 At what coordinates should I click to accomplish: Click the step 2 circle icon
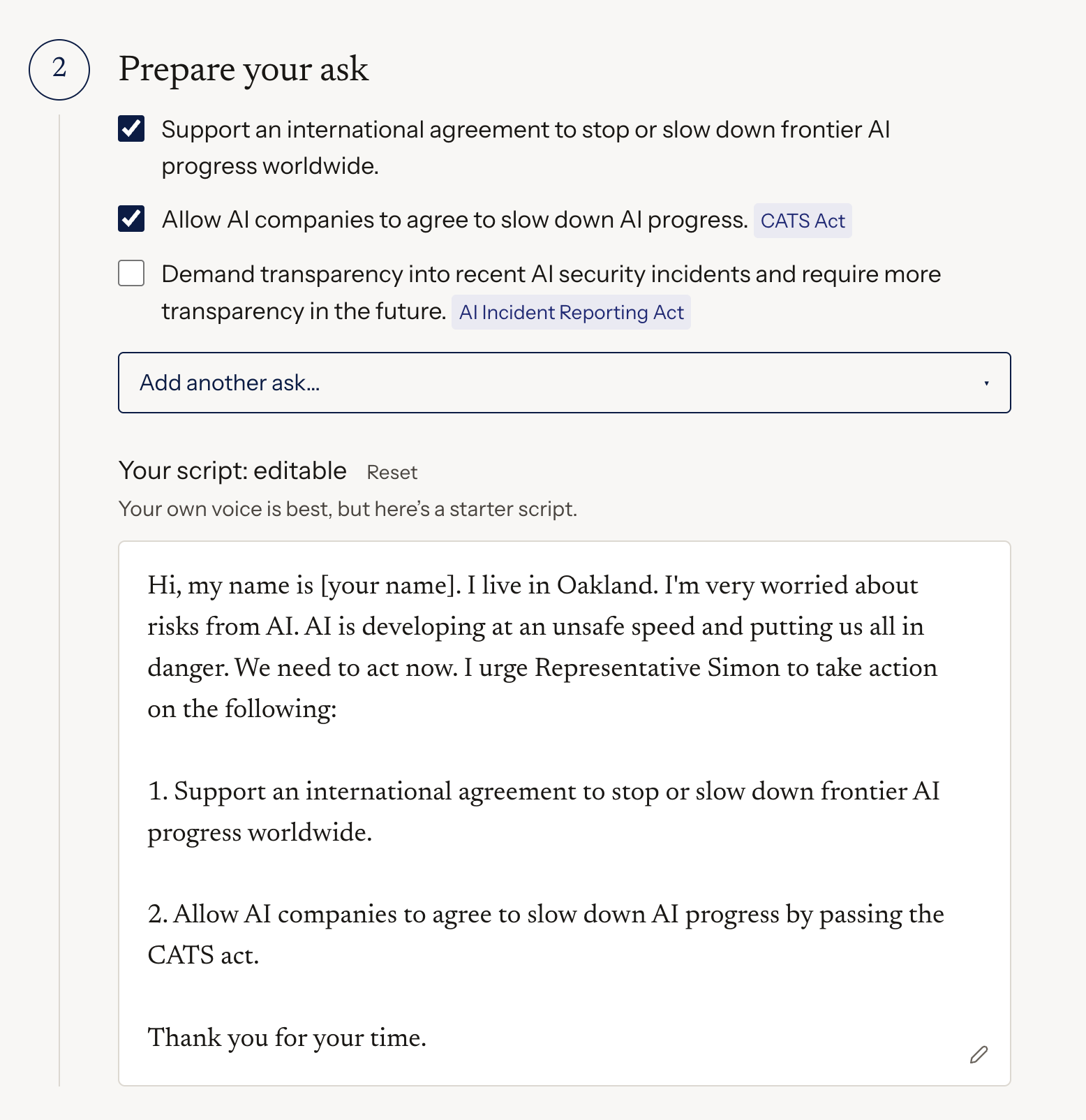(x=59, y=69)
